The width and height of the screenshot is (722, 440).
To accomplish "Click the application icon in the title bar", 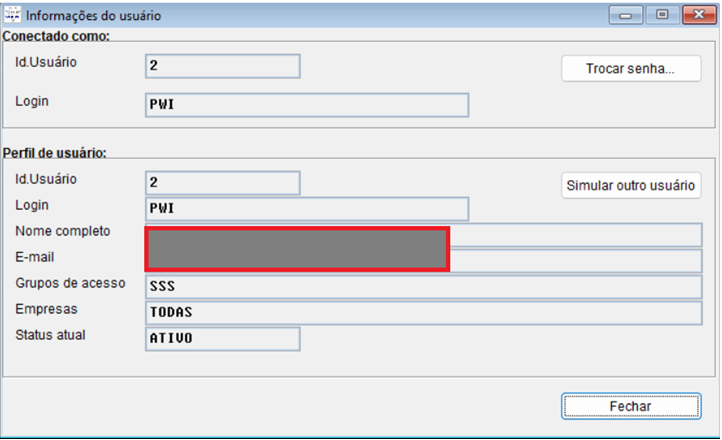I will 12,16.
